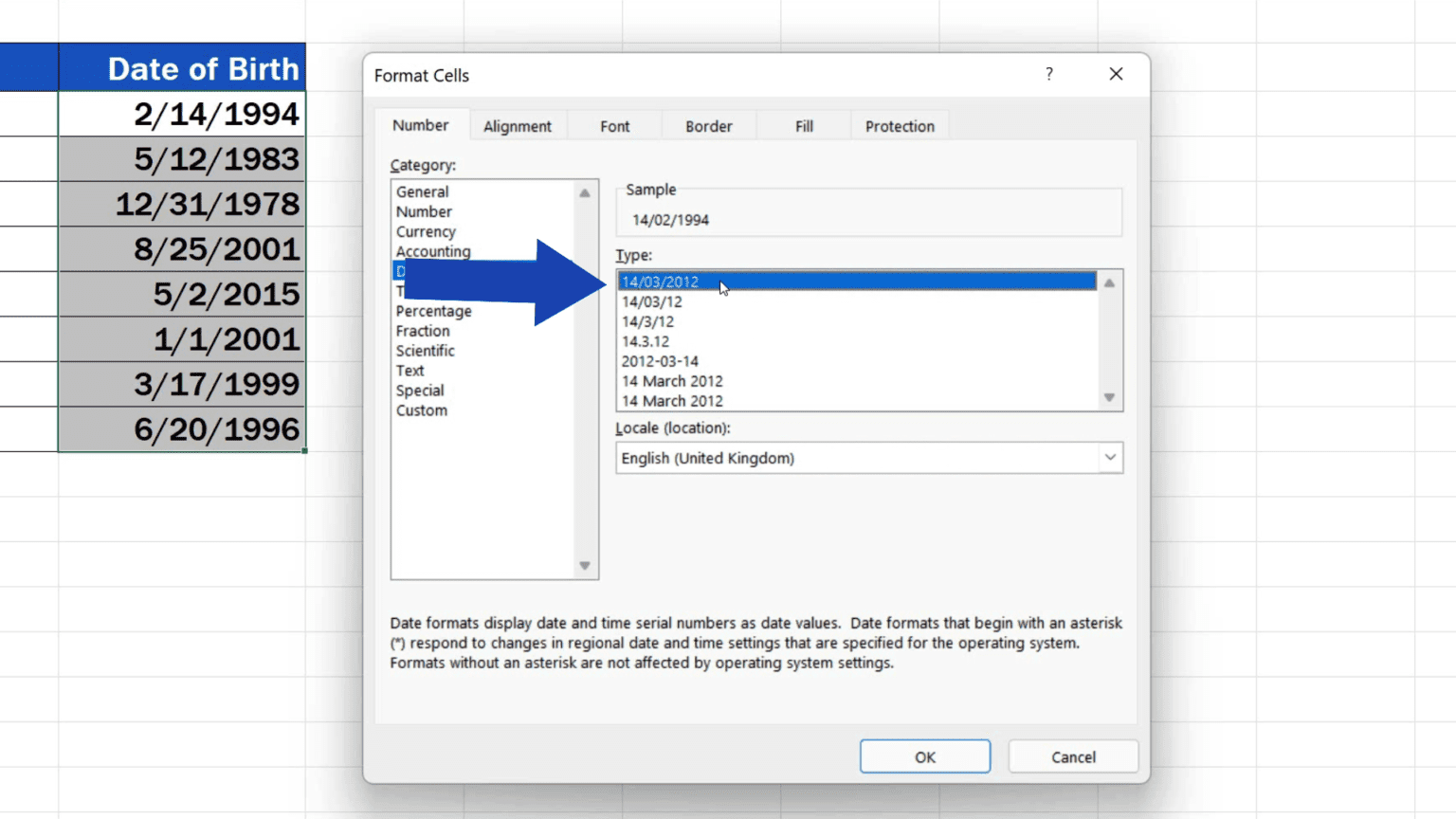Image resolution: width=1456 pixels, height=819 pixels.
Task: Select the Currency category
Action: coord(426,231)
